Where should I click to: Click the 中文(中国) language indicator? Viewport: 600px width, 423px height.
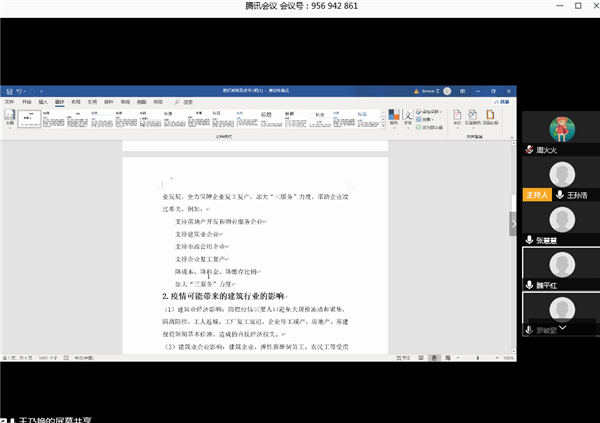(84, 358)
